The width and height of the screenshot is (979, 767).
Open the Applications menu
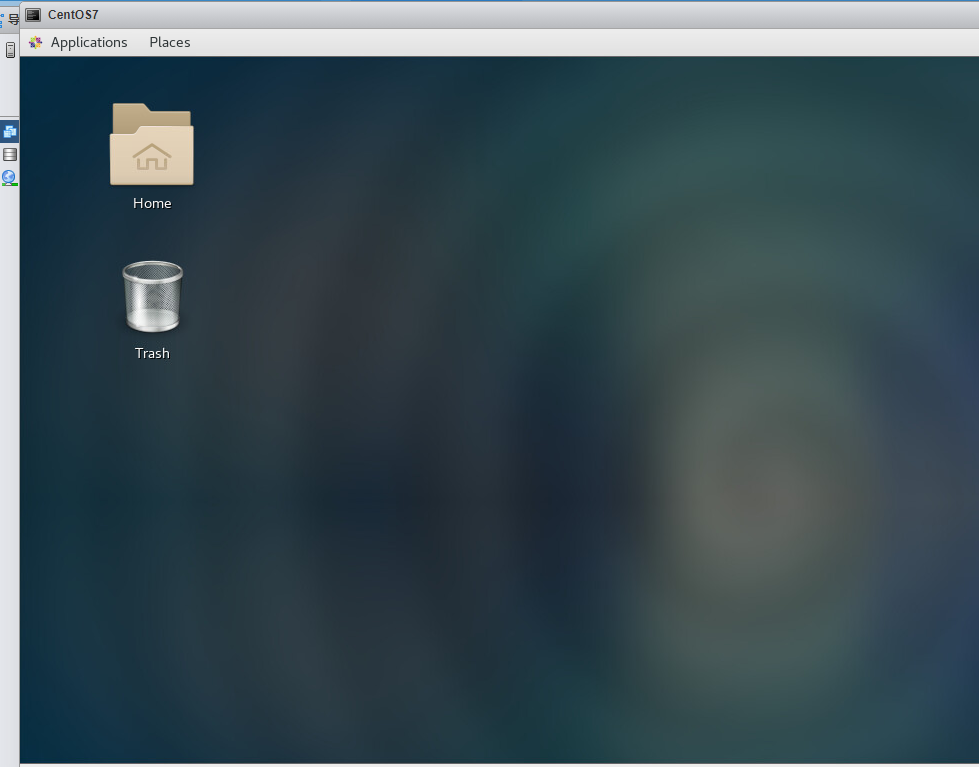[89, 42]
